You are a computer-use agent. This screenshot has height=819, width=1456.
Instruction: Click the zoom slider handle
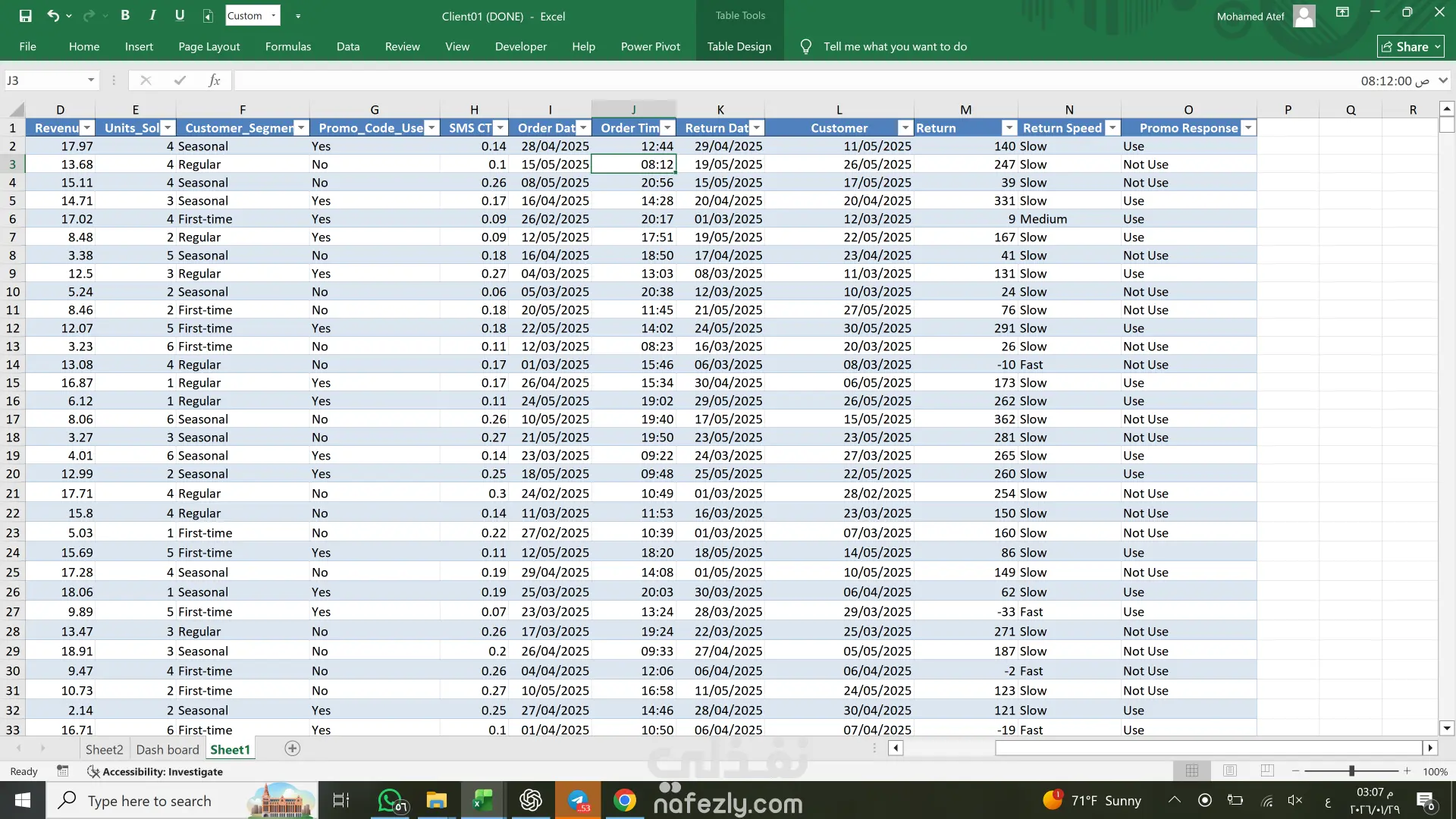[1351, 770]
